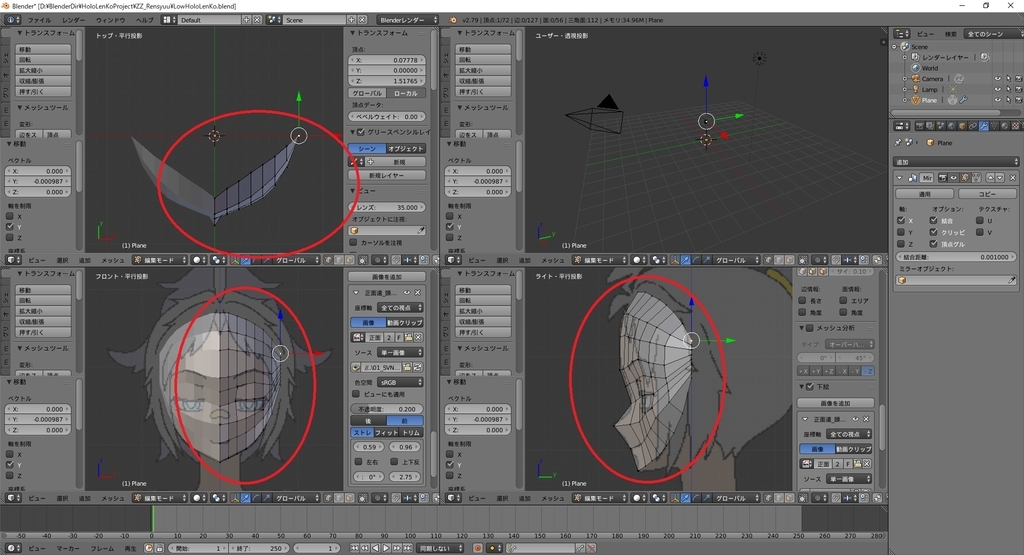Open the viewport shading sphere menu in the top view header
The image size is (1024, 555).
[199, 260]
